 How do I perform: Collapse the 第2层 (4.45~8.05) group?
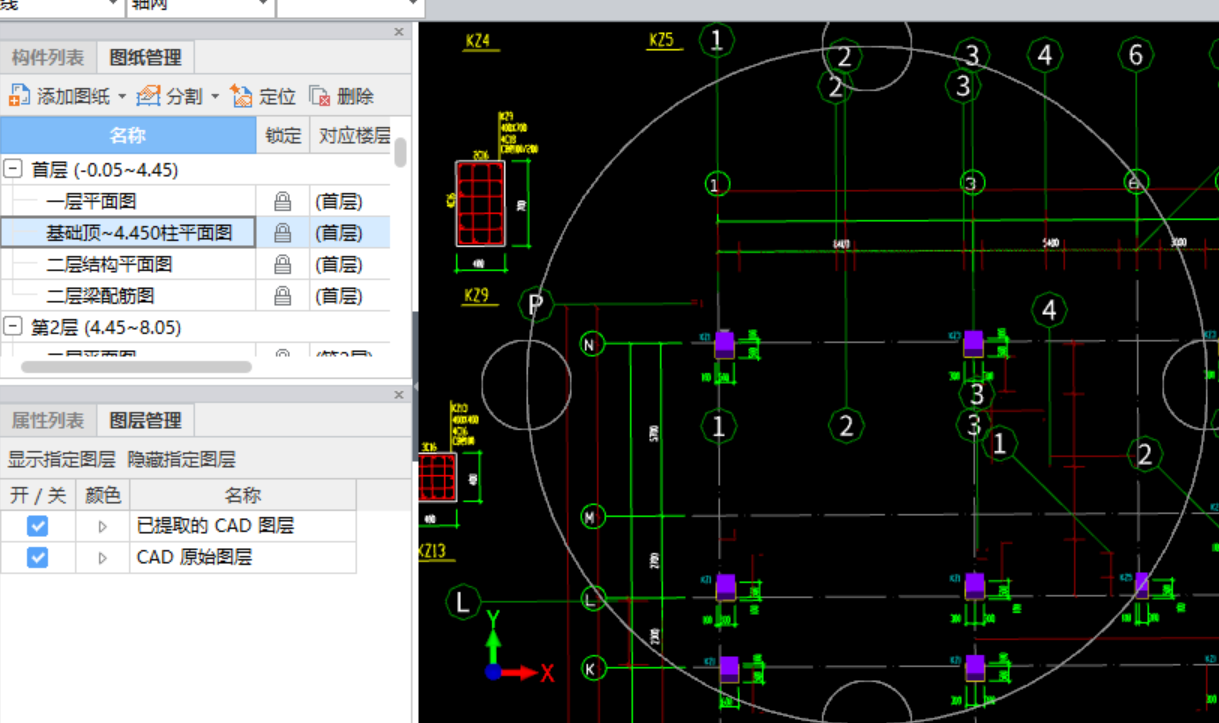pyautogui.click(x=13, y=327)
